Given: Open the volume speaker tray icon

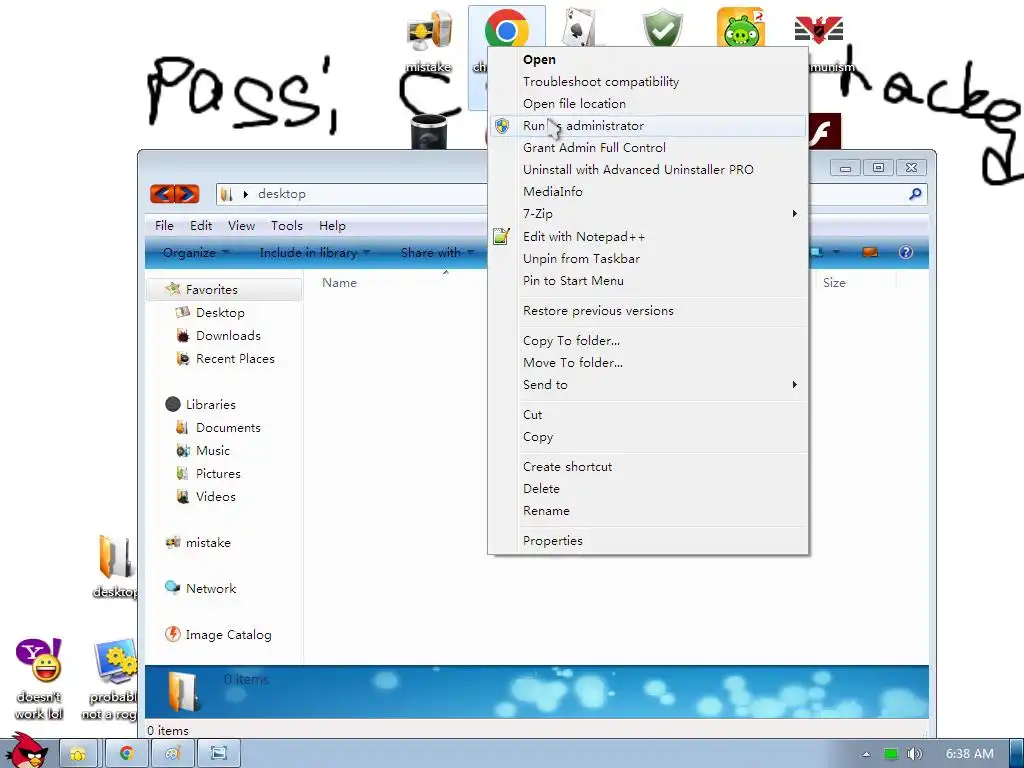Looking at the screenshot, I should [915, 754].
